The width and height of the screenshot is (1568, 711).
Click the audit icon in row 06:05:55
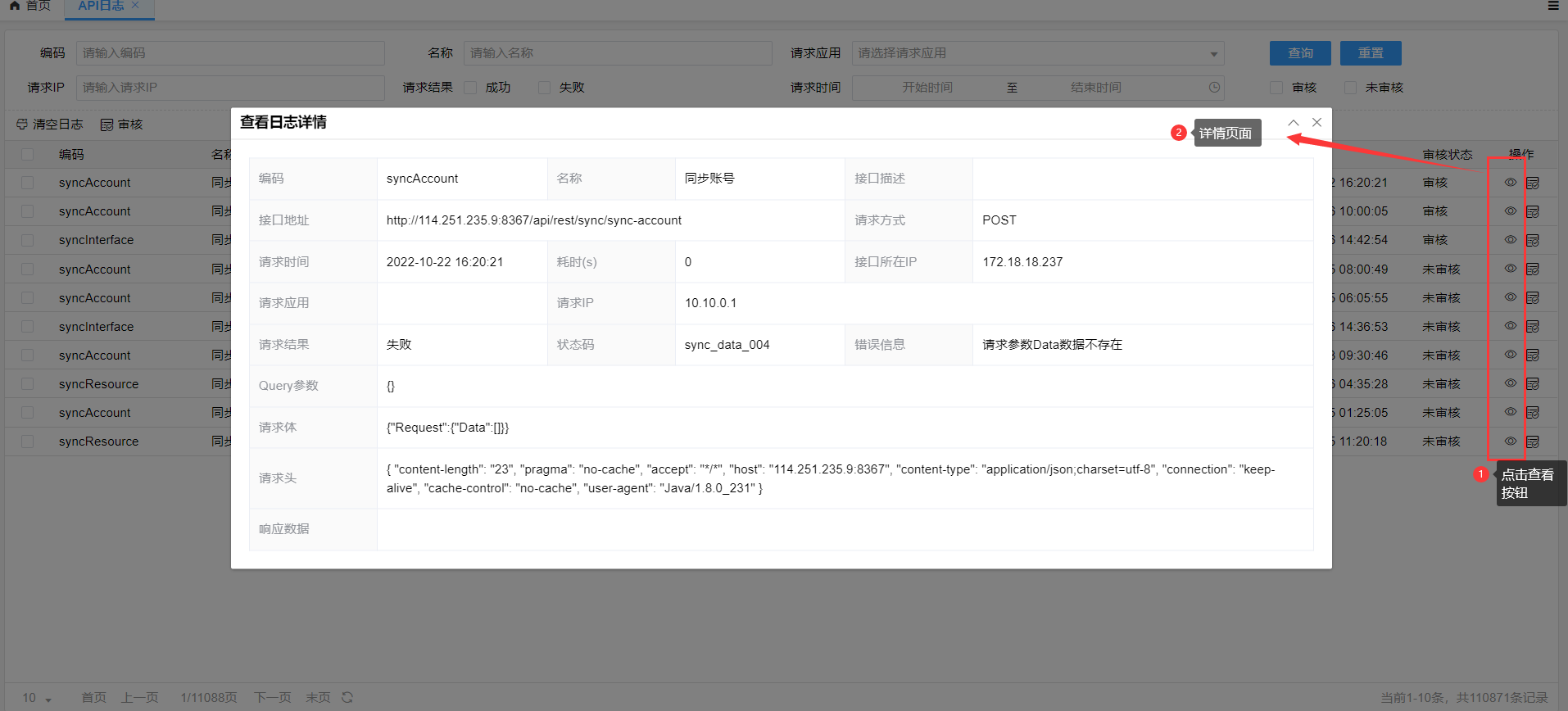pyautogui.click(x=1533, y=297)
